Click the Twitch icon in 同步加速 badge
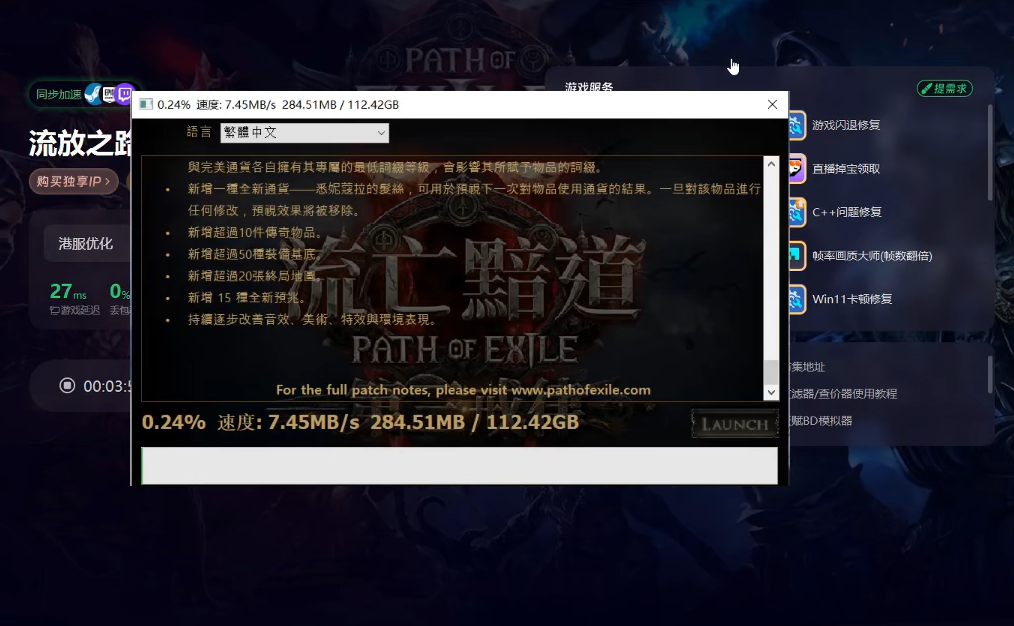 click(124, 94)
